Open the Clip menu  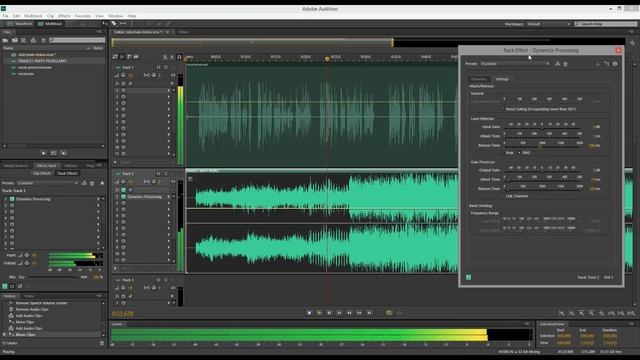click(x=50, y=16)
